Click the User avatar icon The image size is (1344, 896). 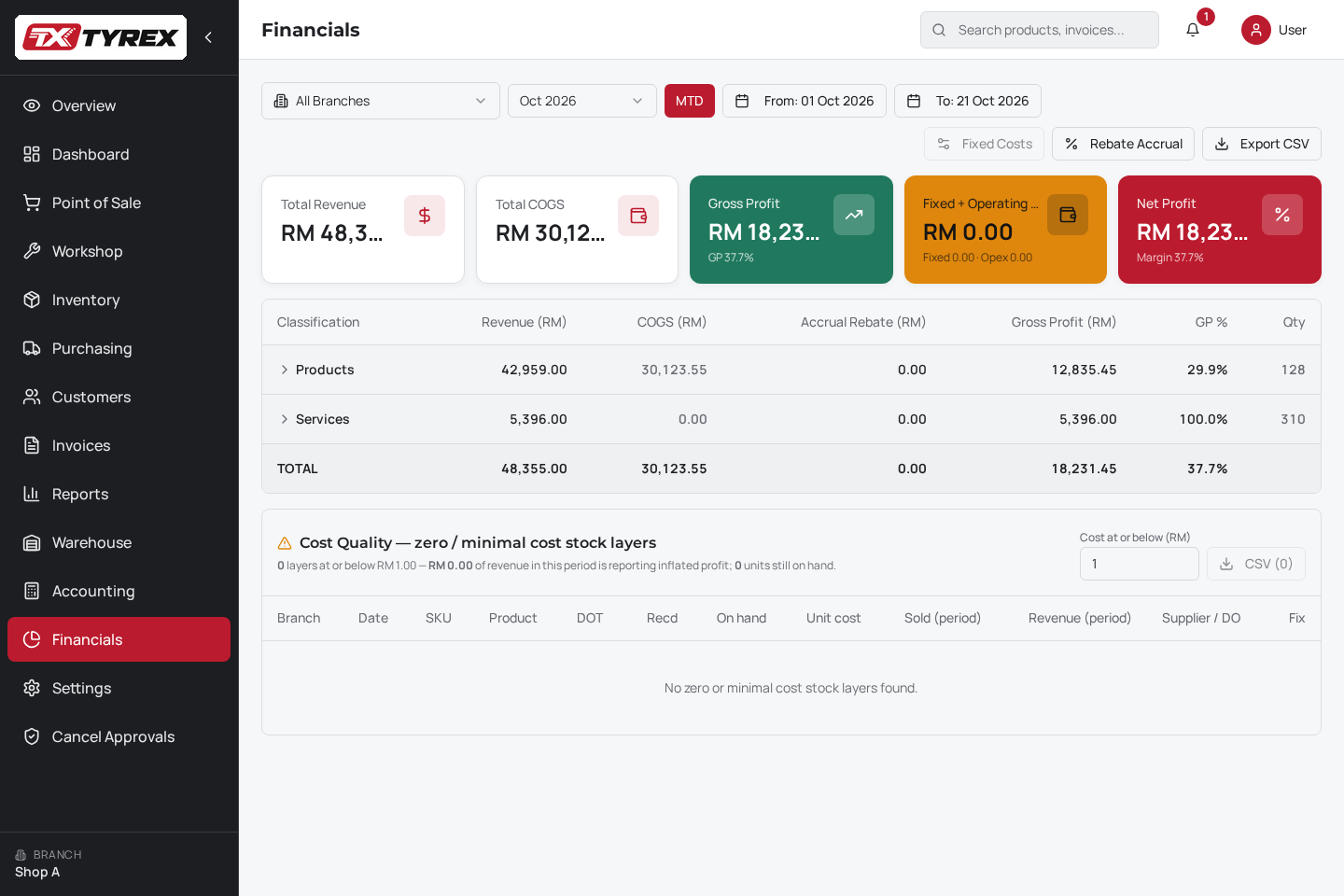1256,30
